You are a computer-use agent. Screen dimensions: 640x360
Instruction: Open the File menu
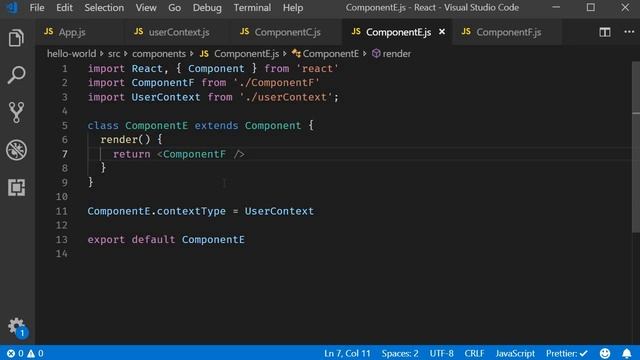37,8
